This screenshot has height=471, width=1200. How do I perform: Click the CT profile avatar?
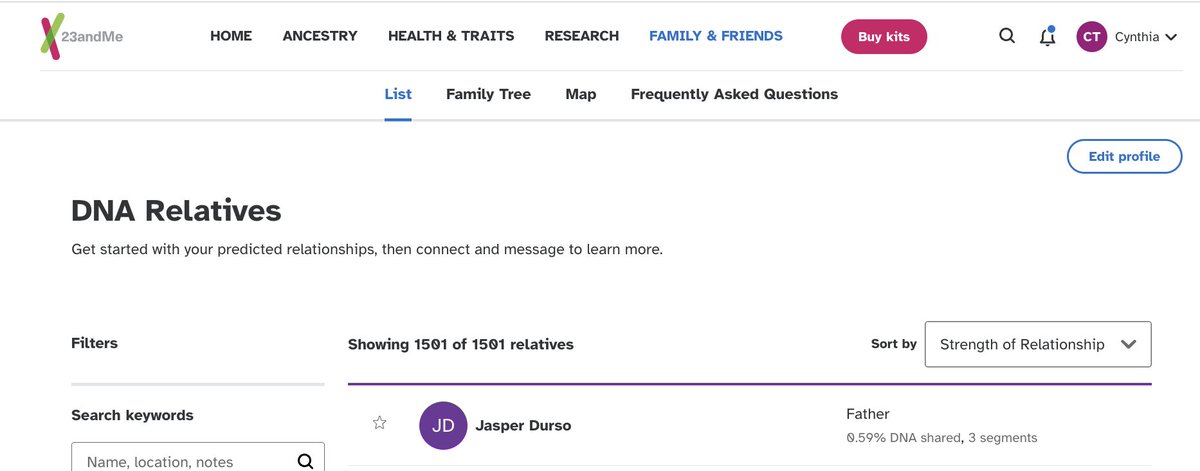point(1092,37)
